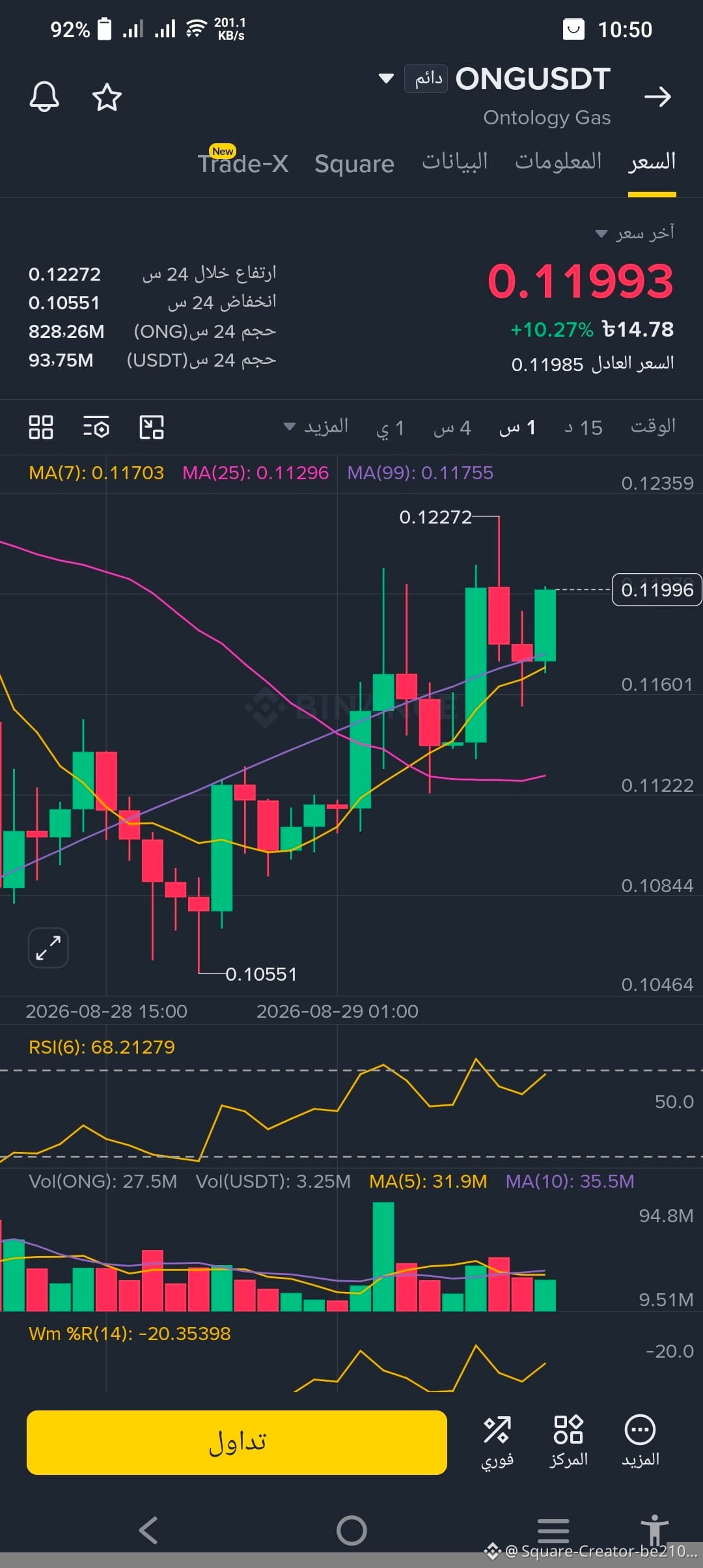The height and width of the screenshot is (1568, 703).
Task: Open the المركز positions icon
Action: [568, 1442]
